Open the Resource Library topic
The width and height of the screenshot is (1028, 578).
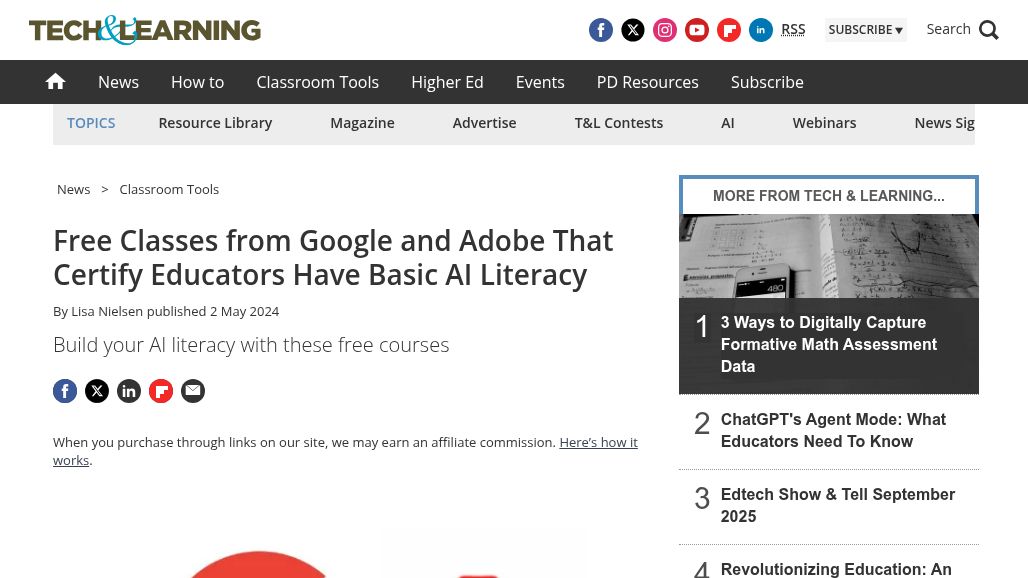coord(215,123)
